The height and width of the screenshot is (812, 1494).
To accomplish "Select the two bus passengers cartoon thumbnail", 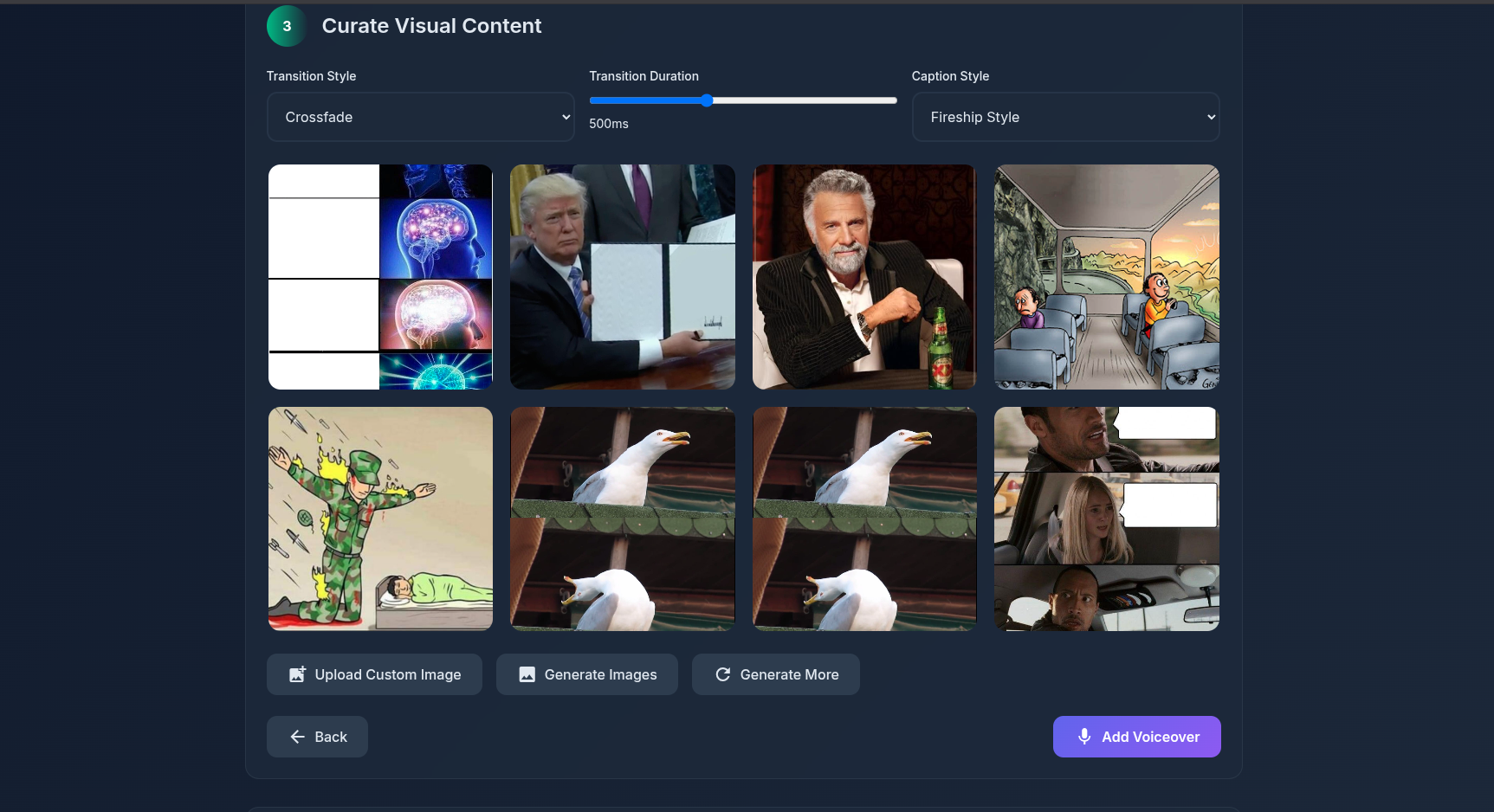I will pos(1107,277).
